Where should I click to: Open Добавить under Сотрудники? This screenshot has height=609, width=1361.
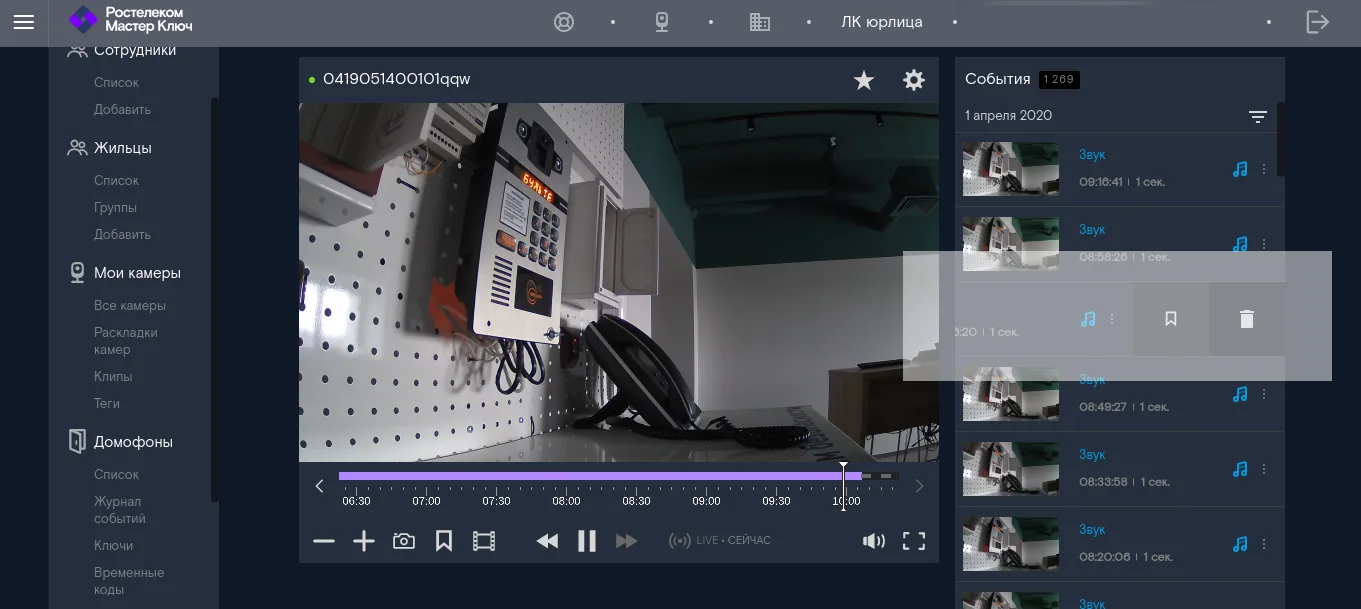point(122,110)
